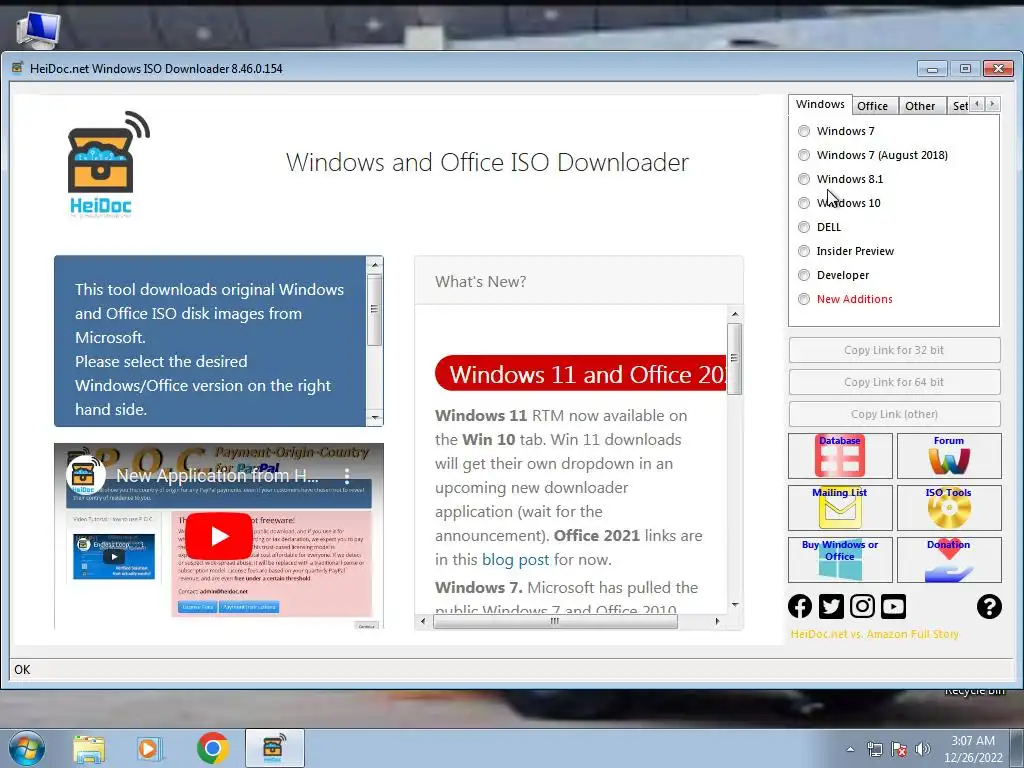Click What's New scroll right arrow
Screen dimensions: 1024x768
(717, 621)
